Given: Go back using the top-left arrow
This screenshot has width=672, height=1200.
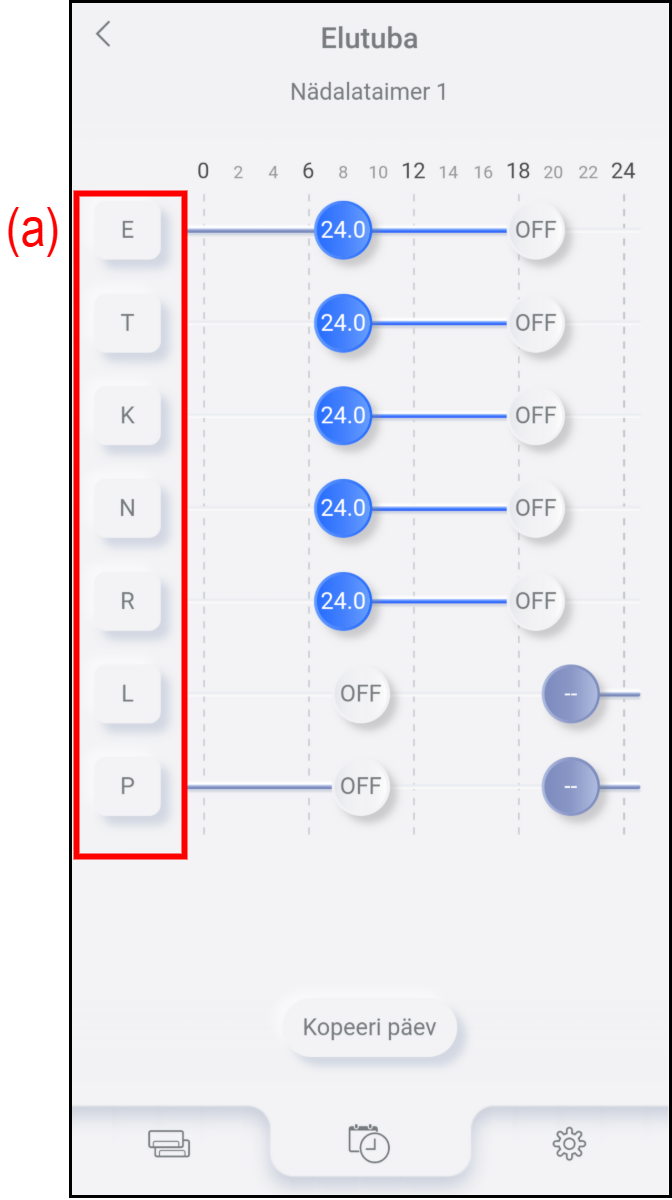Looking at the screenshot, I should [x=103, y=35].
